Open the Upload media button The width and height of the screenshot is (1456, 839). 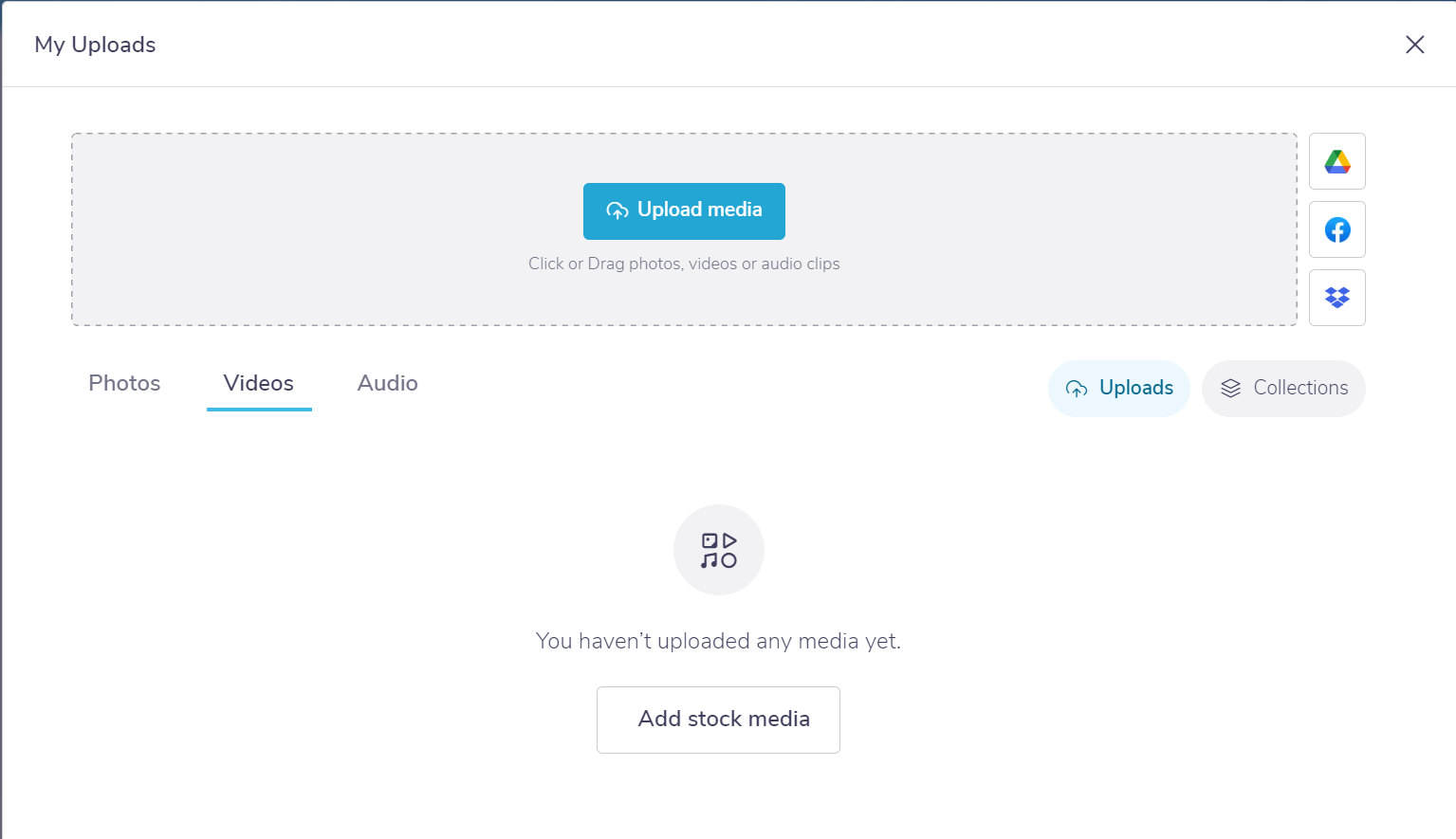click(x=684, y=210)
